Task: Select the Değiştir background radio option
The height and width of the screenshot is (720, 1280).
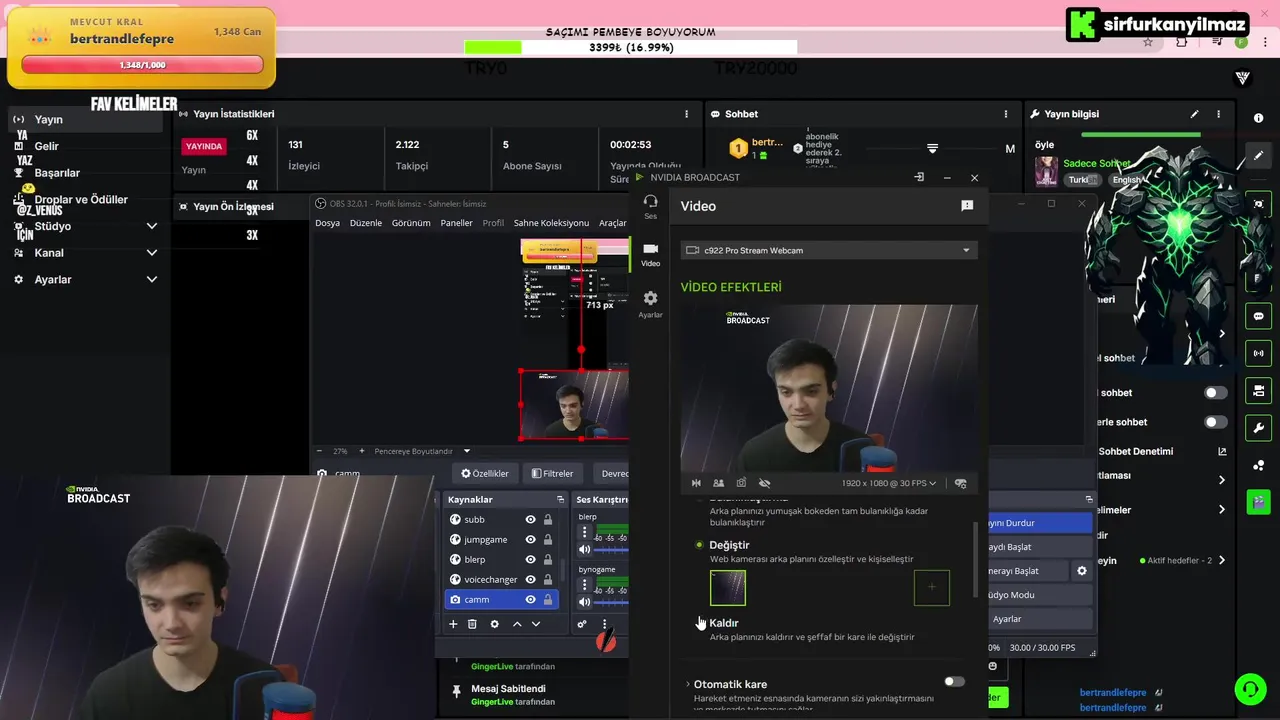Action: coord(699,545)
